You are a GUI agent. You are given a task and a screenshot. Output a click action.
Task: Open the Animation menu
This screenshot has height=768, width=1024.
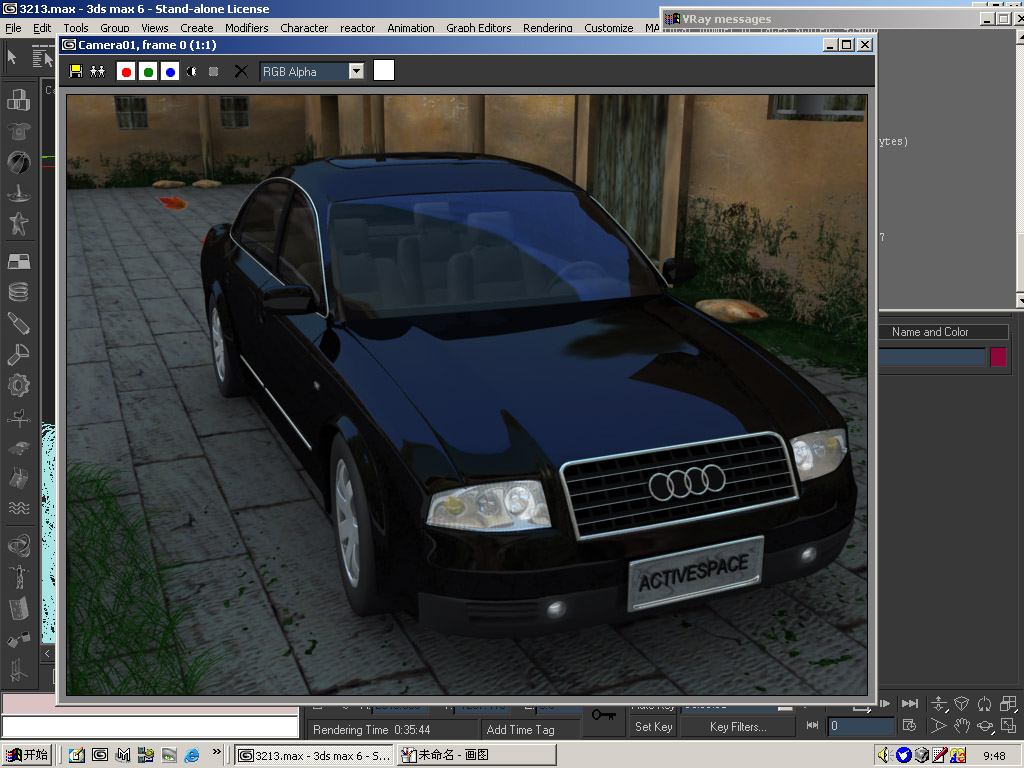point(410,28)
